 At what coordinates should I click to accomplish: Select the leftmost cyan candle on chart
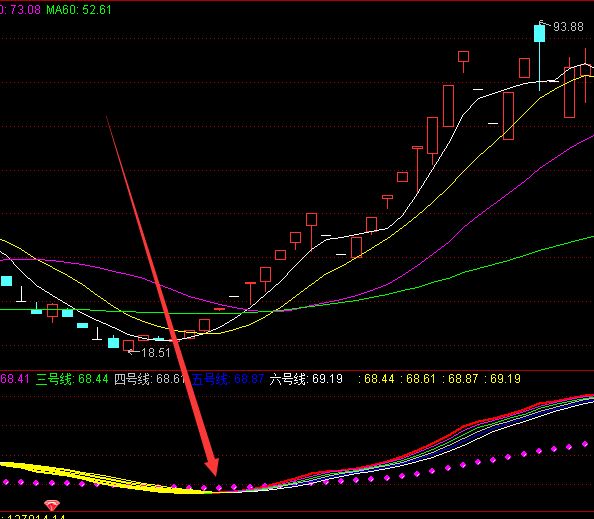[x=6, y=281]
